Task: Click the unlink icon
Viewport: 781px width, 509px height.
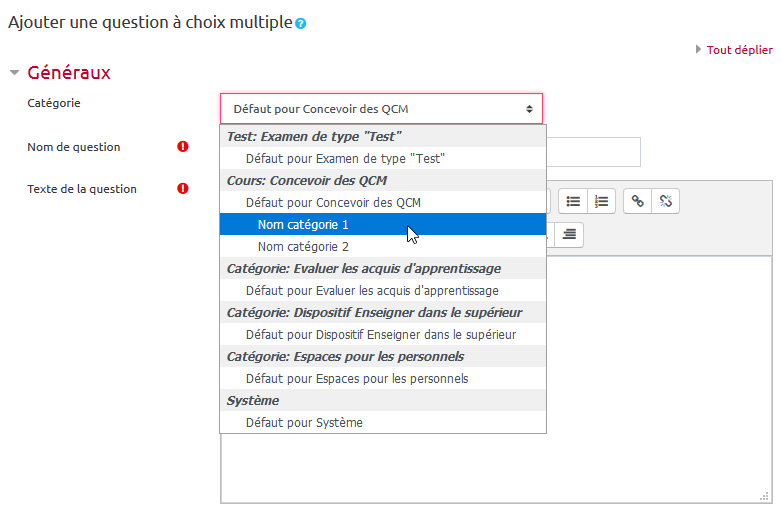Action: pos(666,201)
